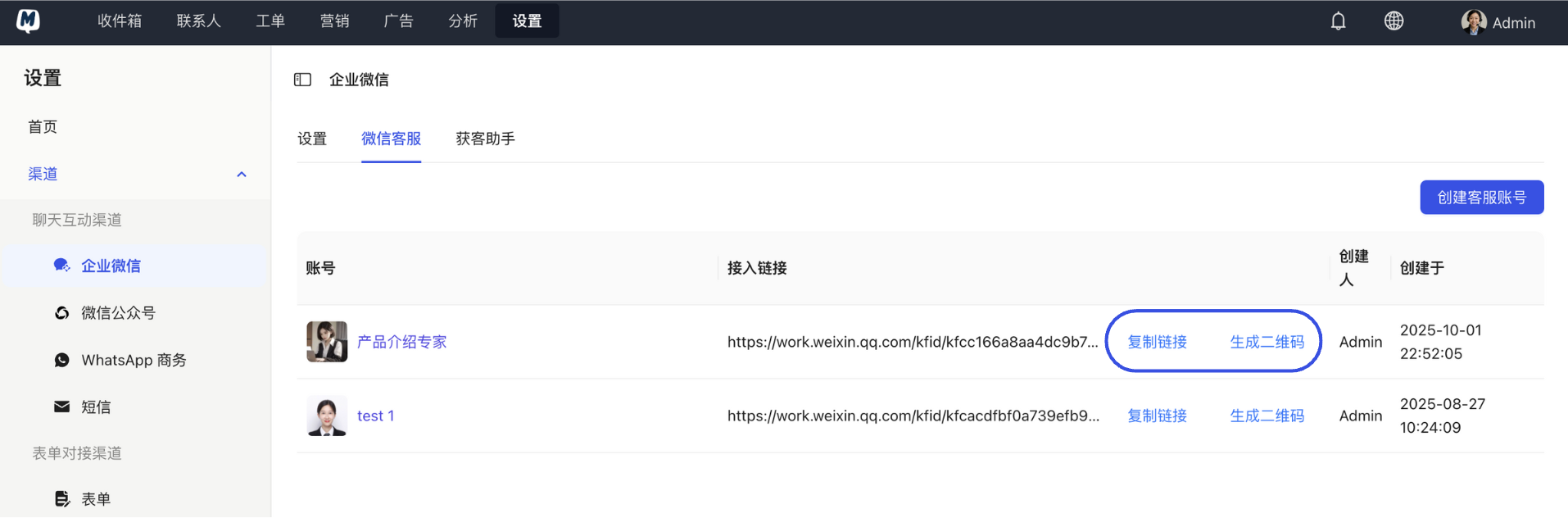Click the Admin profile avatar
Screen dimensions: 1568x518
[x=1473, y=22]
